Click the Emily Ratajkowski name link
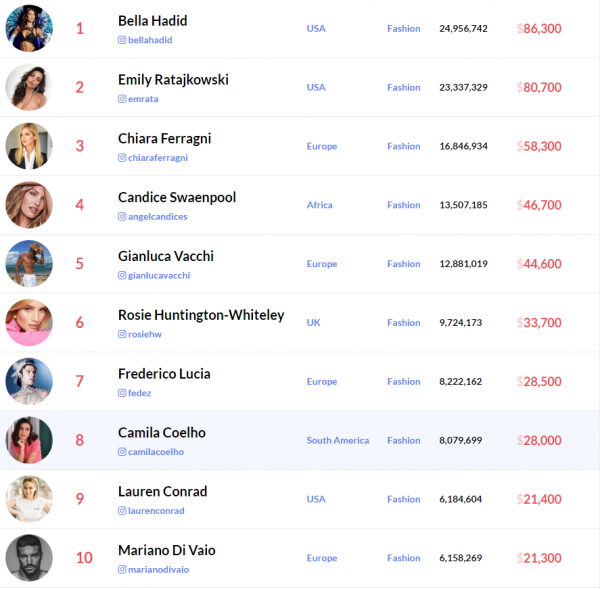The width and height of the screenshot is (600, 589). pyautogui.click(x=173, y=79)
